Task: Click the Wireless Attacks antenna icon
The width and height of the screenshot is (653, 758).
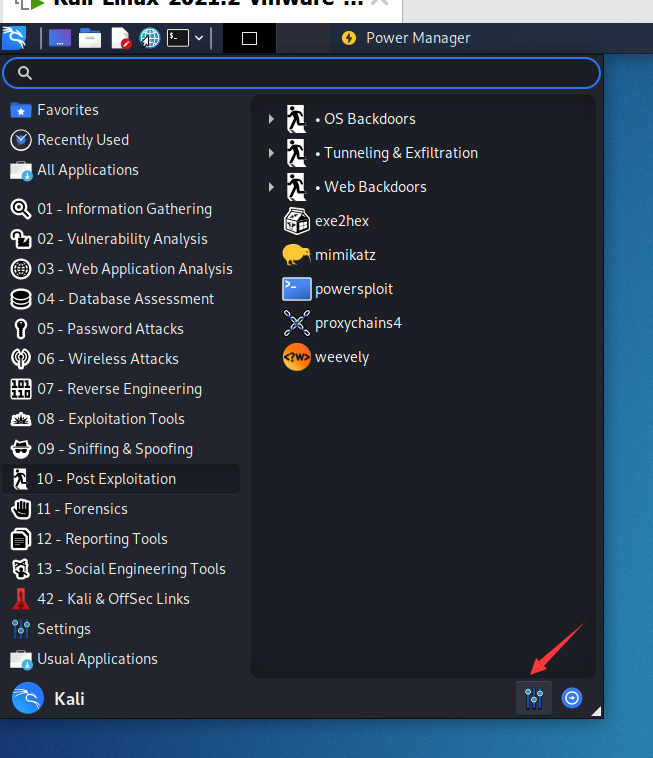Action: click(21, 359)
